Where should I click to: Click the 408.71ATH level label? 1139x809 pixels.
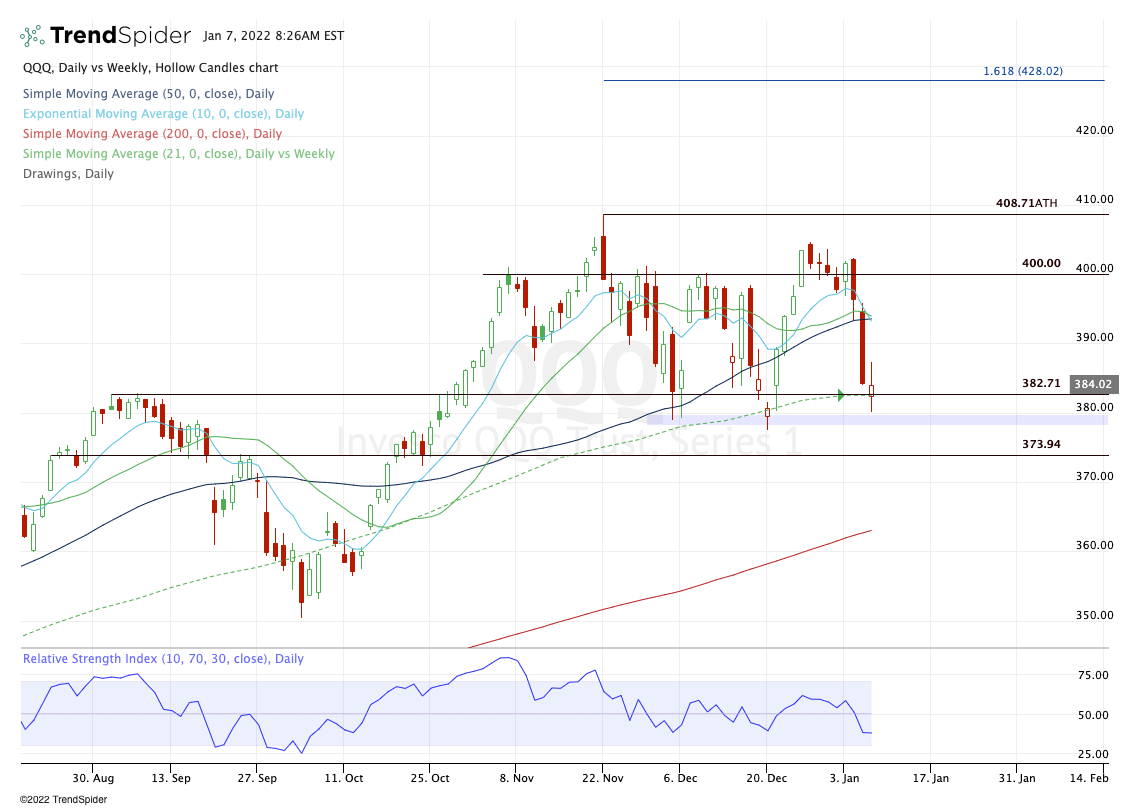click(1026, 203)
